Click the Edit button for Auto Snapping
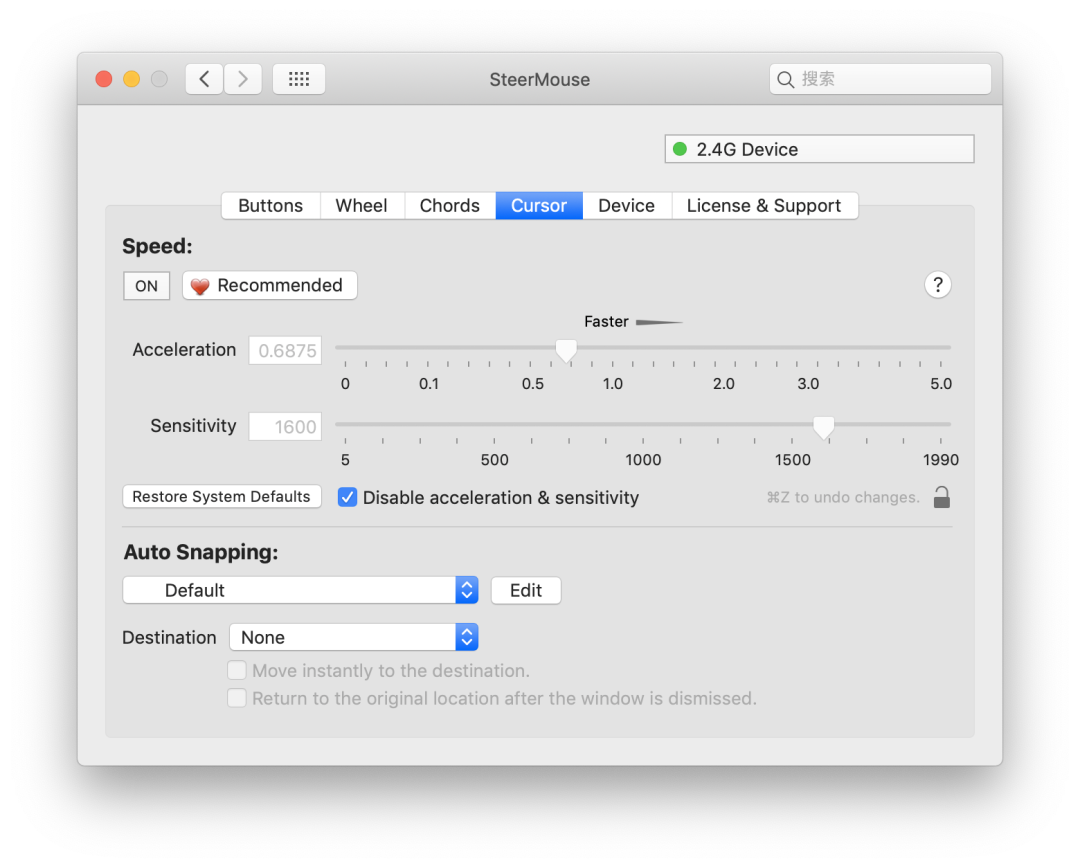 coord(526,590)
